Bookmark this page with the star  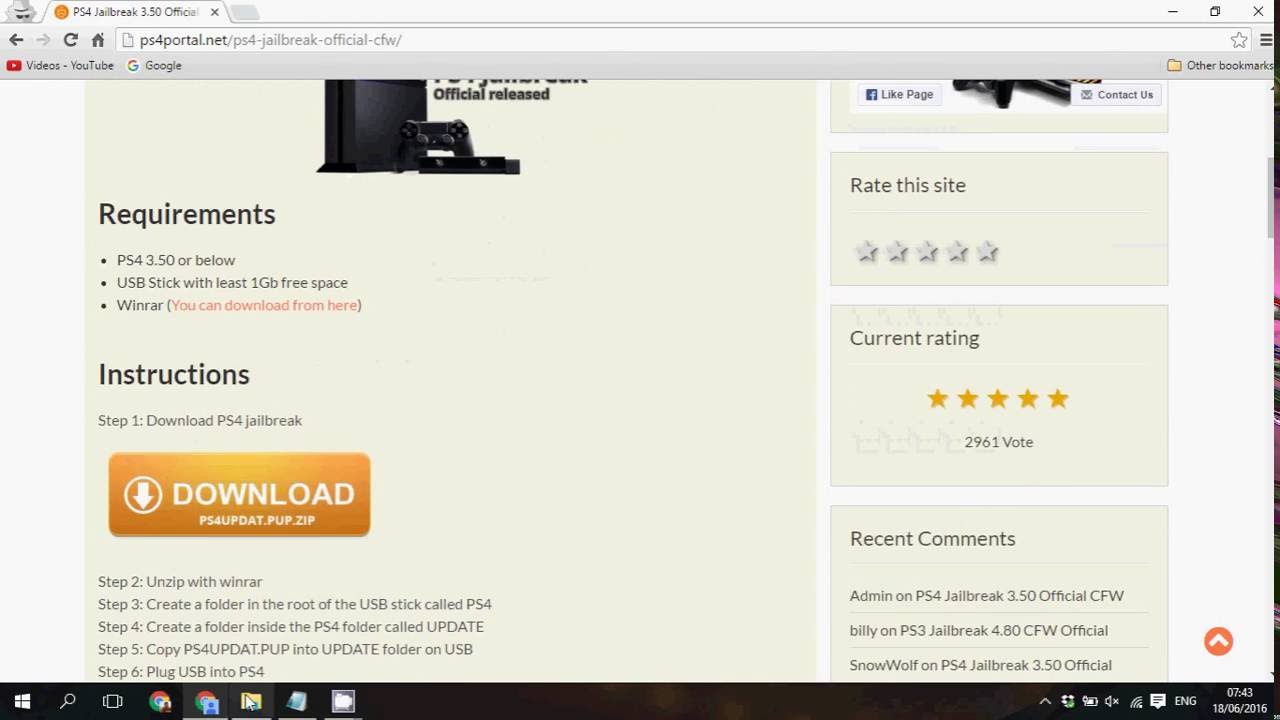pyautogui.click(x=1239, y=40)
